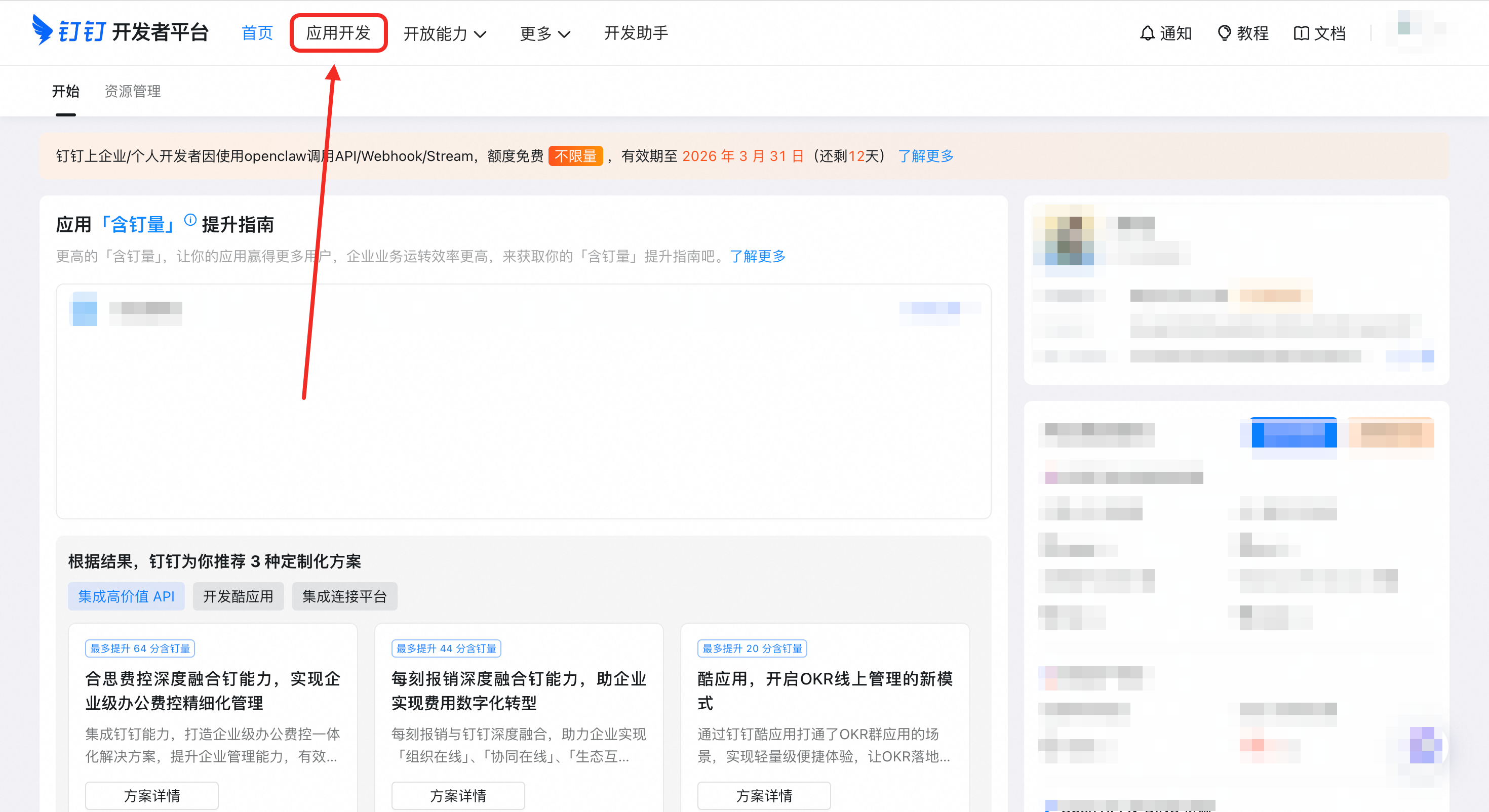The image size is (1489, 812).
Task: Open 方案详情 for 合思费控 card
Action: 152,796
